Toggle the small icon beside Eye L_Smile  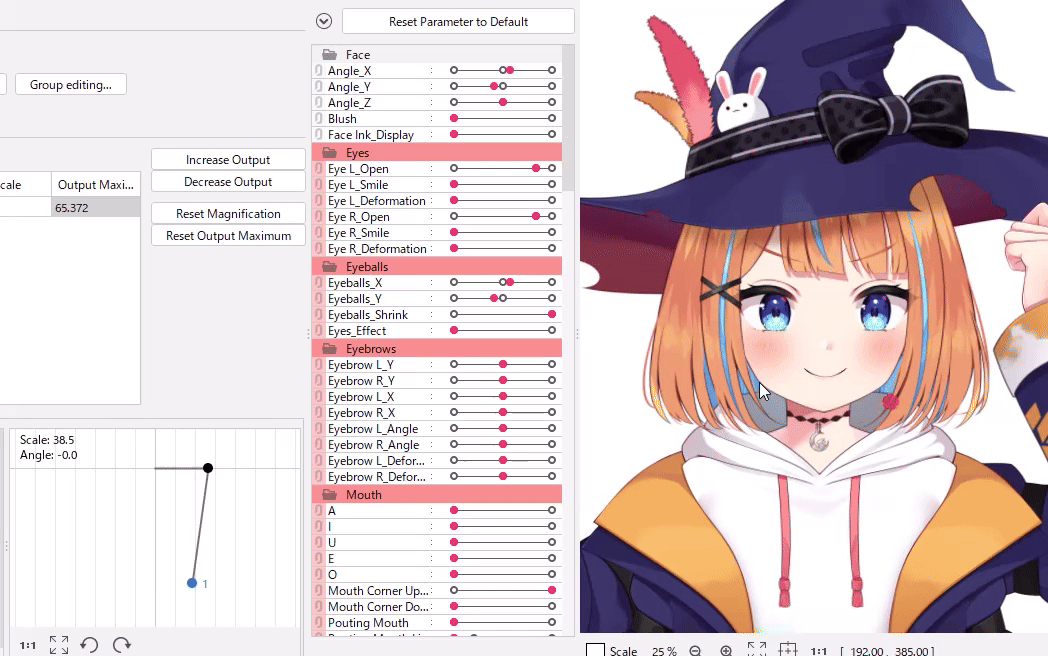pyautogui.click(x=319, y=185)
